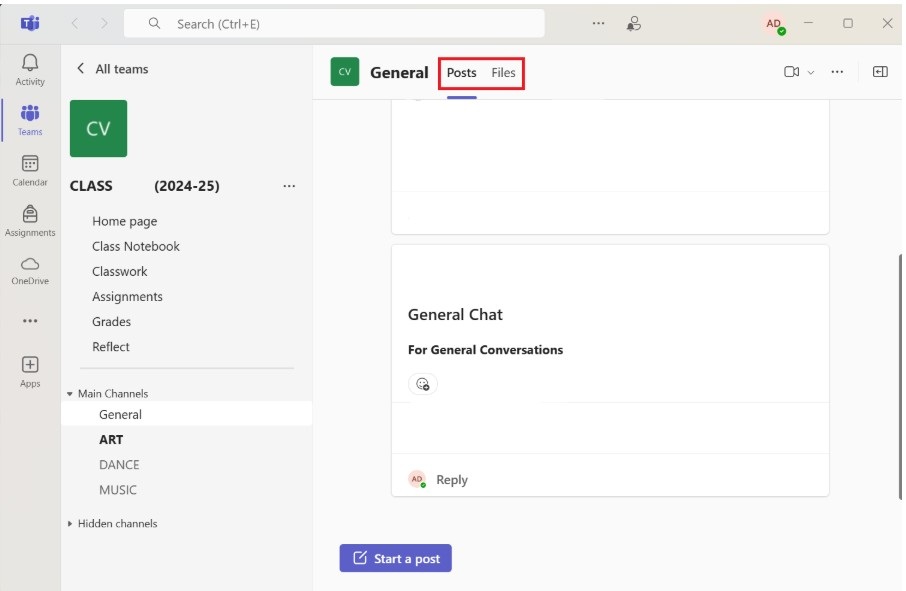Open the Home page item
The width and height of the screenshot is (906, 591).
pyautogui.click(x=125, y=221)
